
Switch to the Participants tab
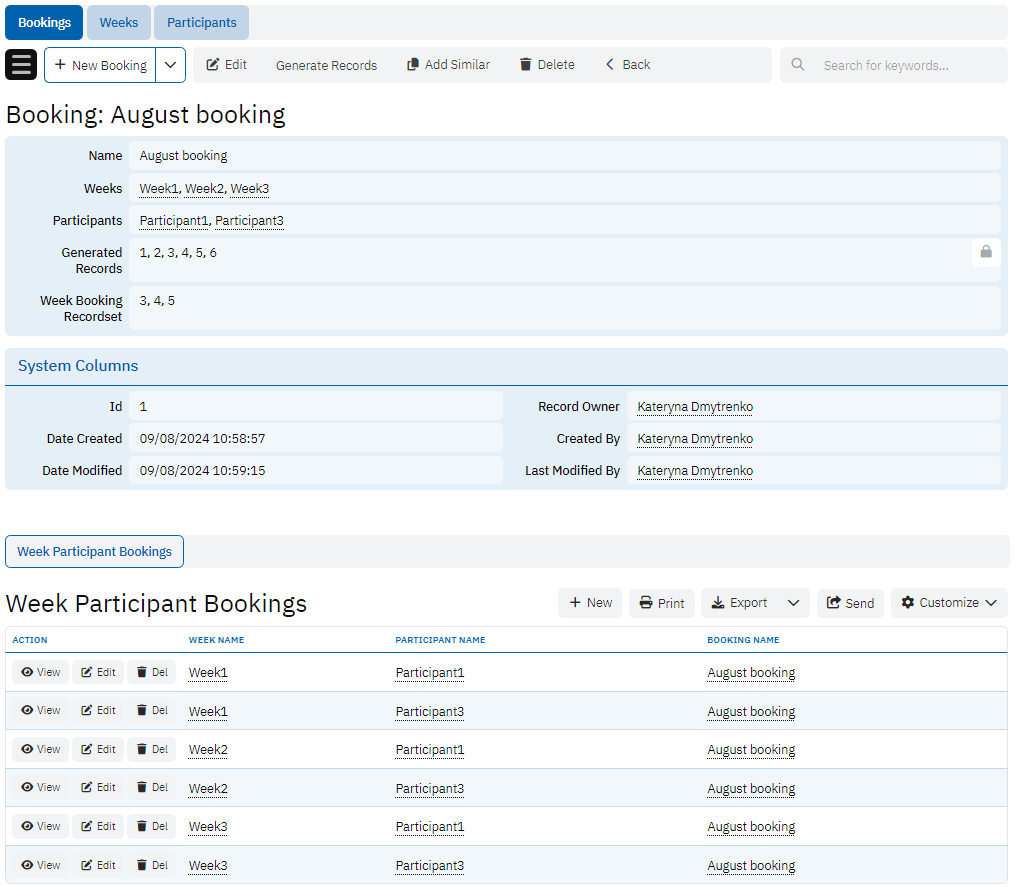201,22
